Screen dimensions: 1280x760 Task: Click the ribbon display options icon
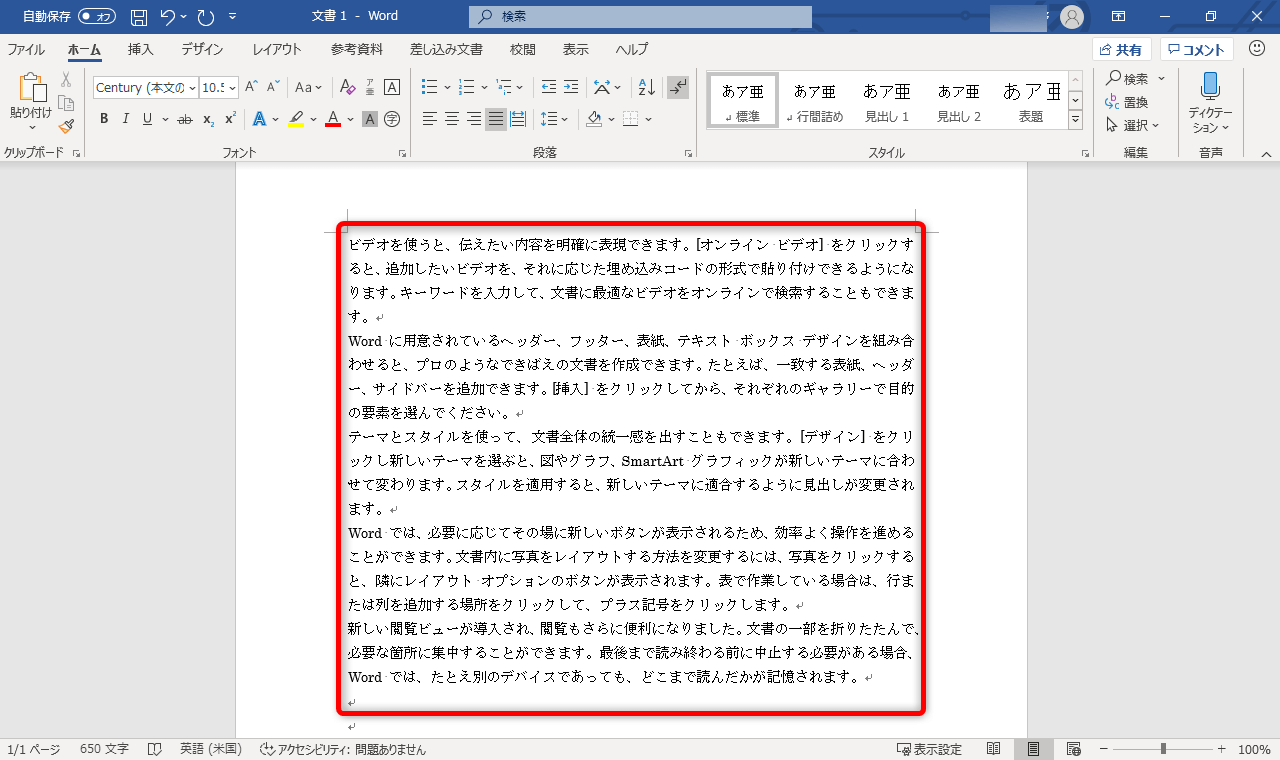click(1119, 17)
